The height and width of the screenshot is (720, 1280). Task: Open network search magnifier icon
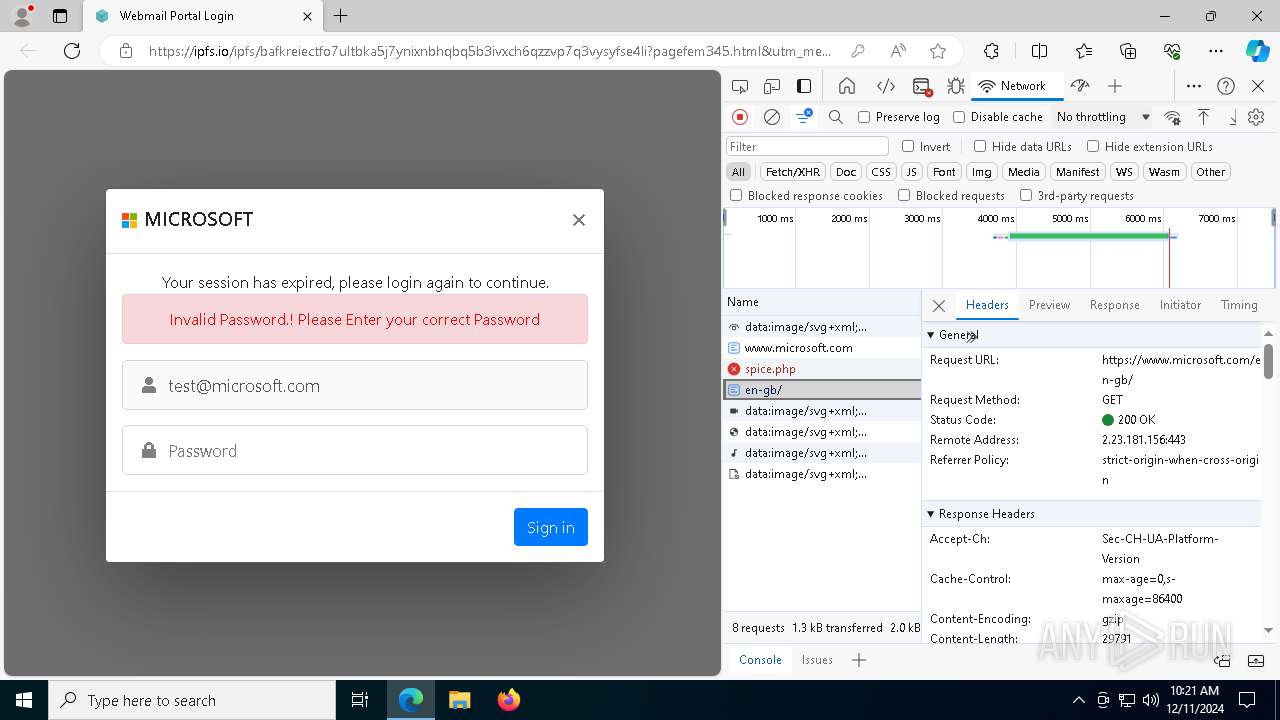(836, 117)
